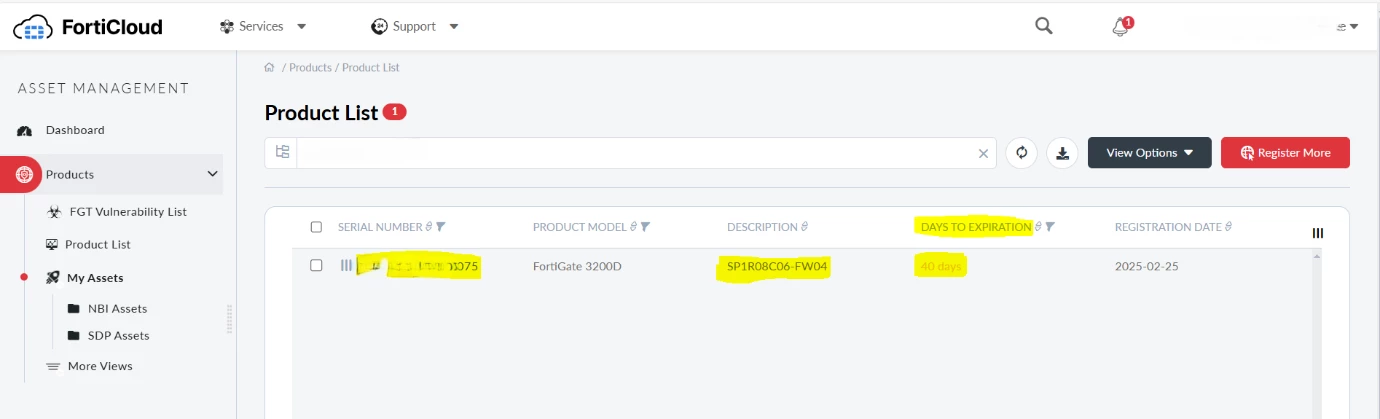Toggle the select-all header checkbox
Image resolution: width=1380 pixels, height=419 pixels.
(316, 227)
